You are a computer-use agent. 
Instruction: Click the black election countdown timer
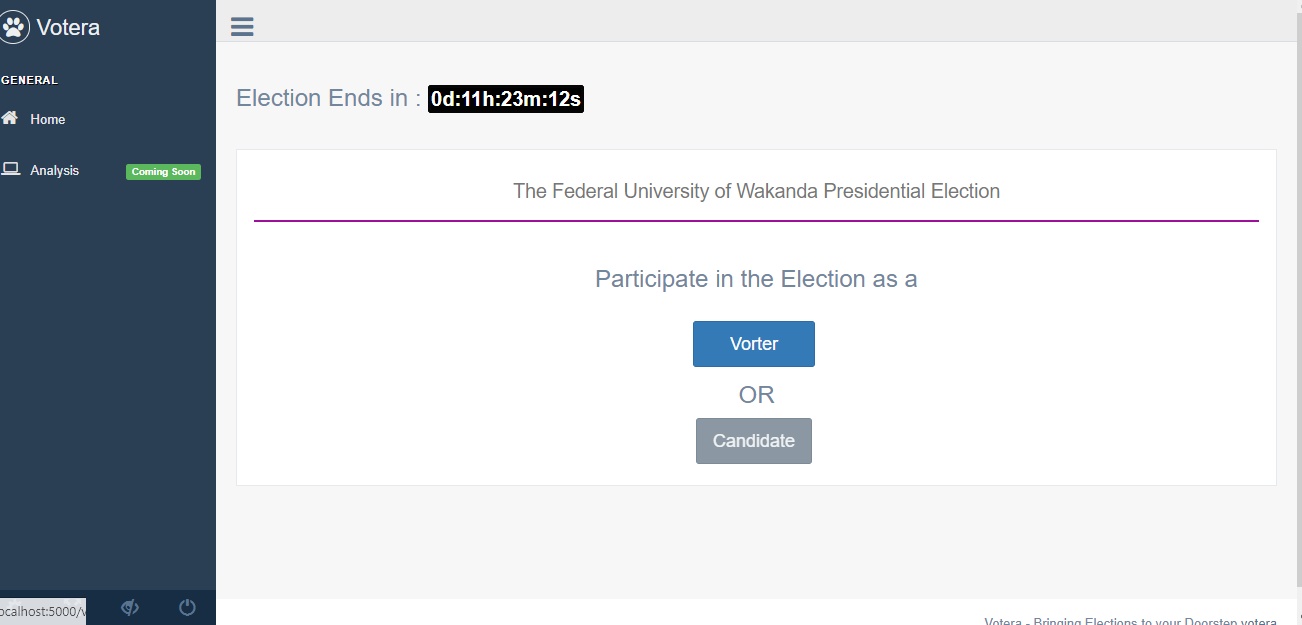pyautogui.click(x=505, y=99)
